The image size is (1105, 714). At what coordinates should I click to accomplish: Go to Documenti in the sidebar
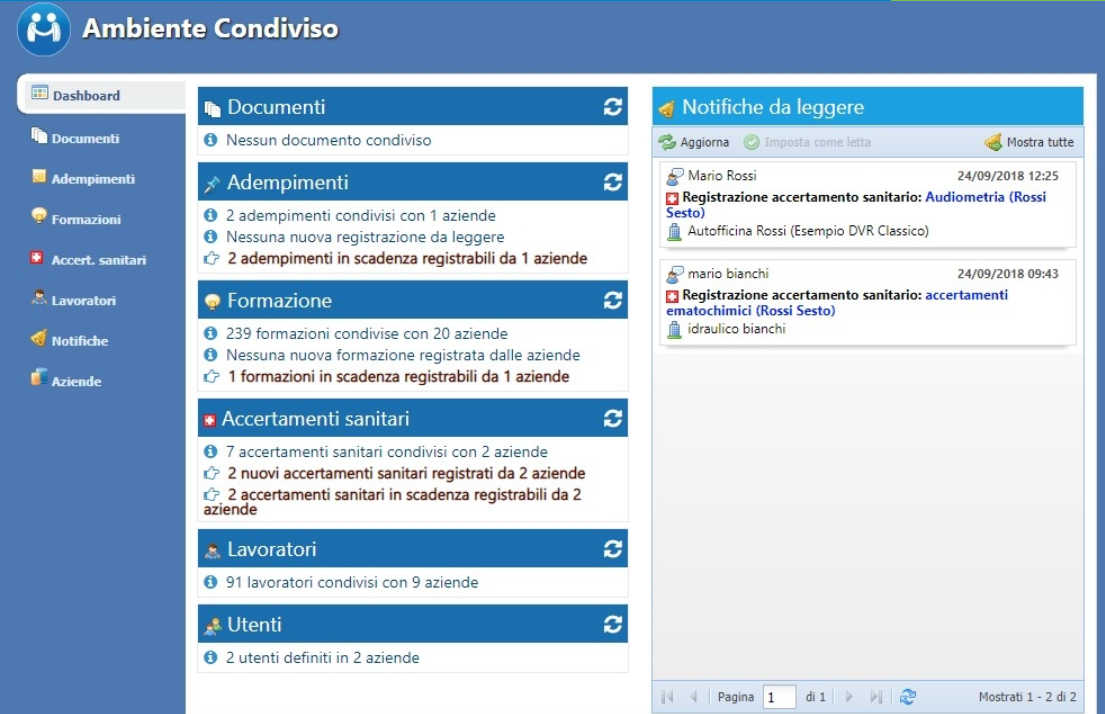coord(85,138)
